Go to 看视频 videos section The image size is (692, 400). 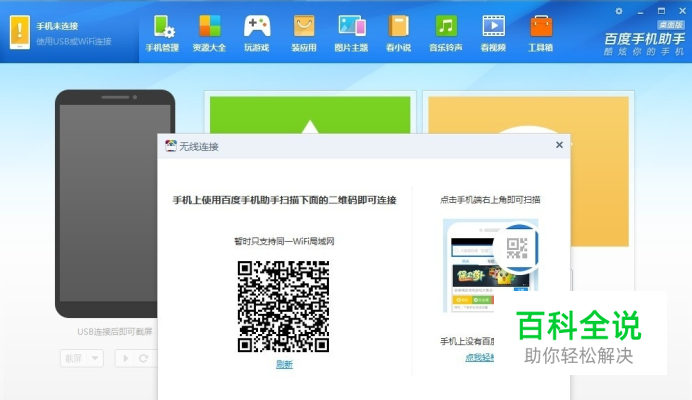(493, 34)
